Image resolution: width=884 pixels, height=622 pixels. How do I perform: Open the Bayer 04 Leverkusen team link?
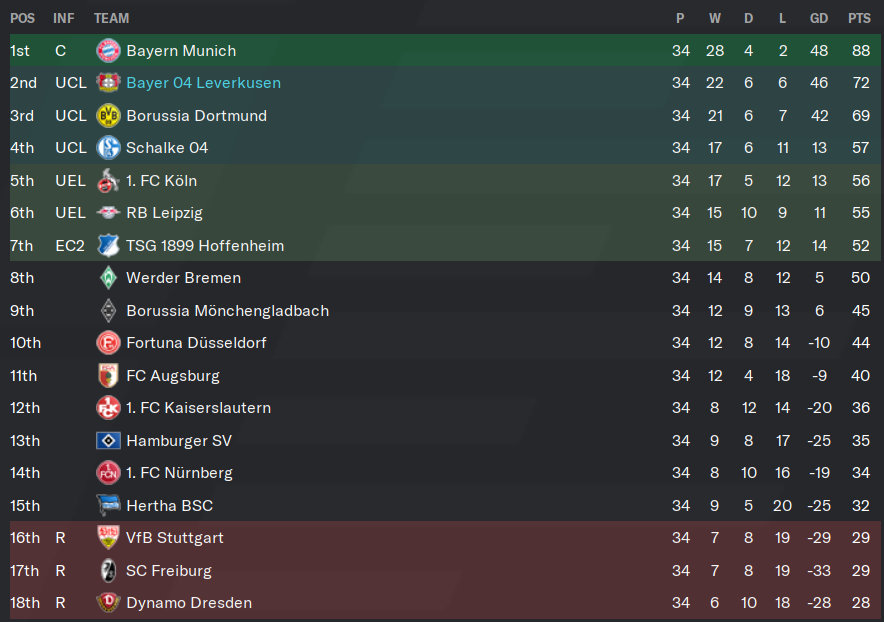point(204,83)
